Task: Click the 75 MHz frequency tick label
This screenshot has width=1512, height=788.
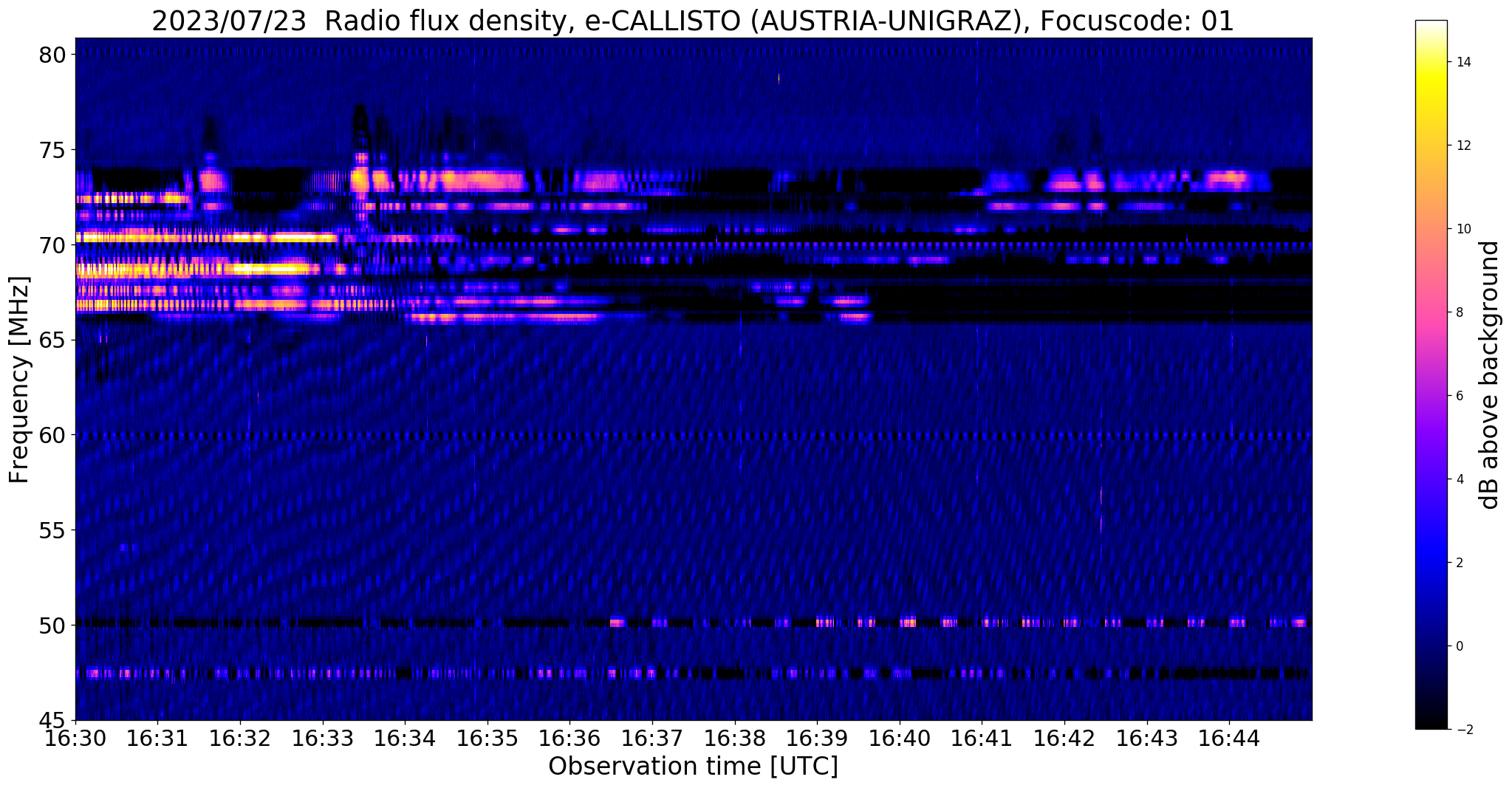Action: point(54,150)
